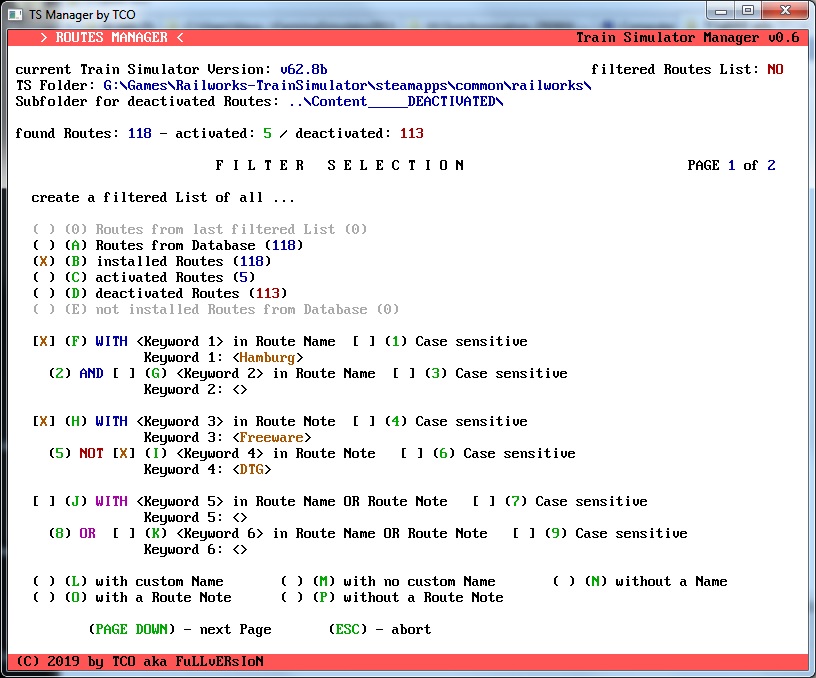Click Train Simulator Manager v0.6 label
Screen dimensions: 816x678
pyautogui.click(x=687, y=37)
